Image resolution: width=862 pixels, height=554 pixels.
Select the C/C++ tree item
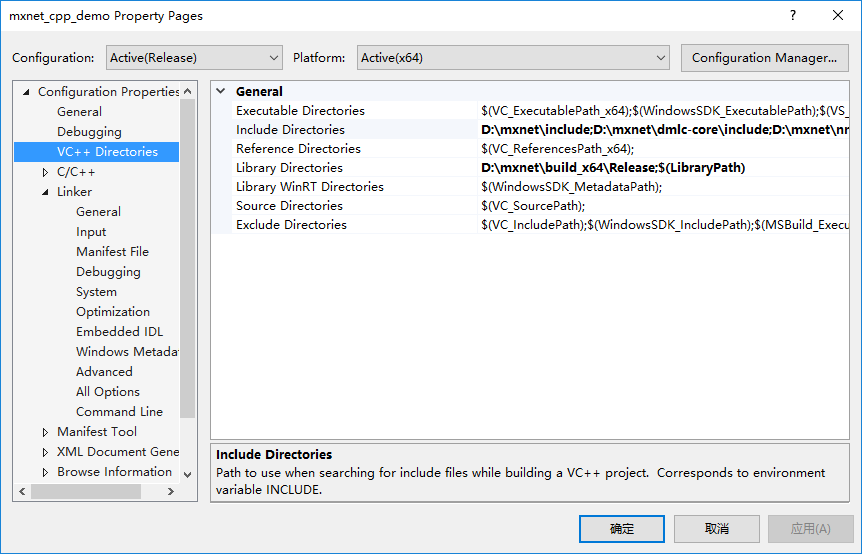[76, 172]
